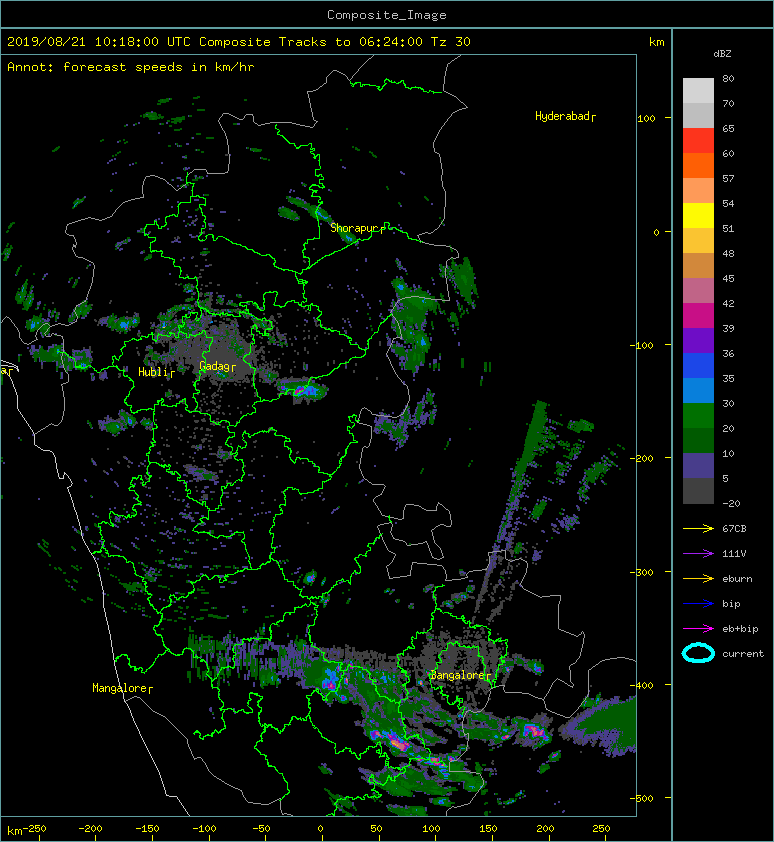Click the 2019/08/21 10:18:00 UTC timestamp
774x842 pixels.
[99, 42]
